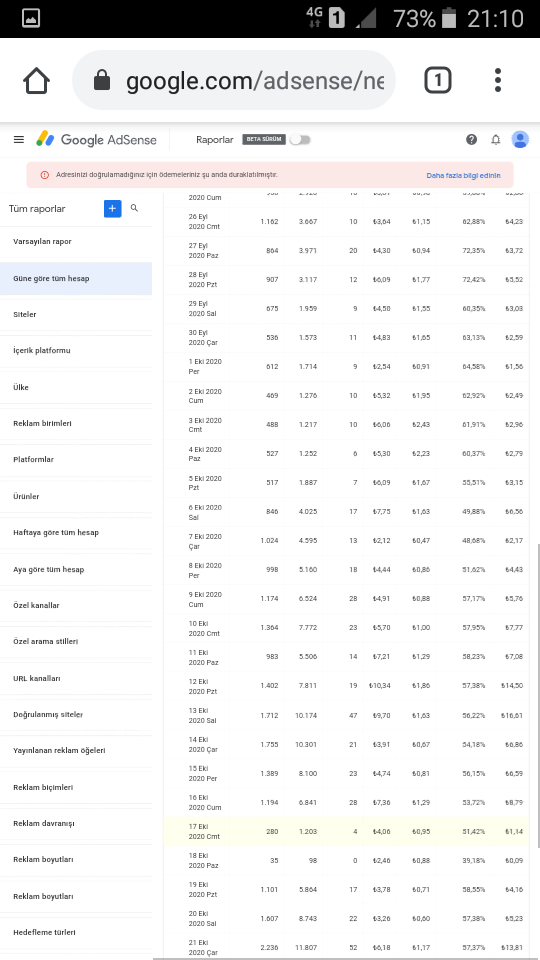Click the Daha fazla bilgi edinin link

463,175
